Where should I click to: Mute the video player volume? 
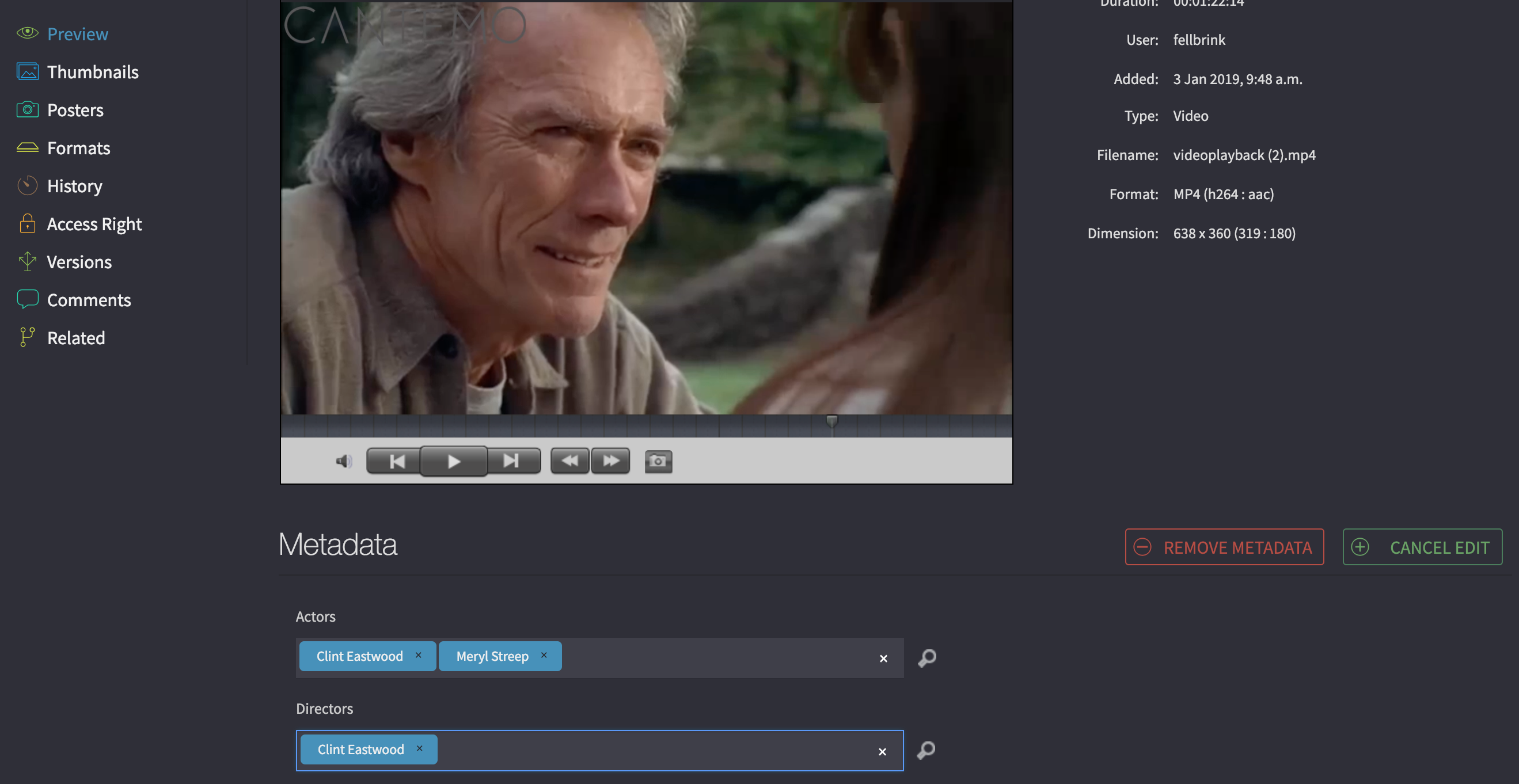344,461
